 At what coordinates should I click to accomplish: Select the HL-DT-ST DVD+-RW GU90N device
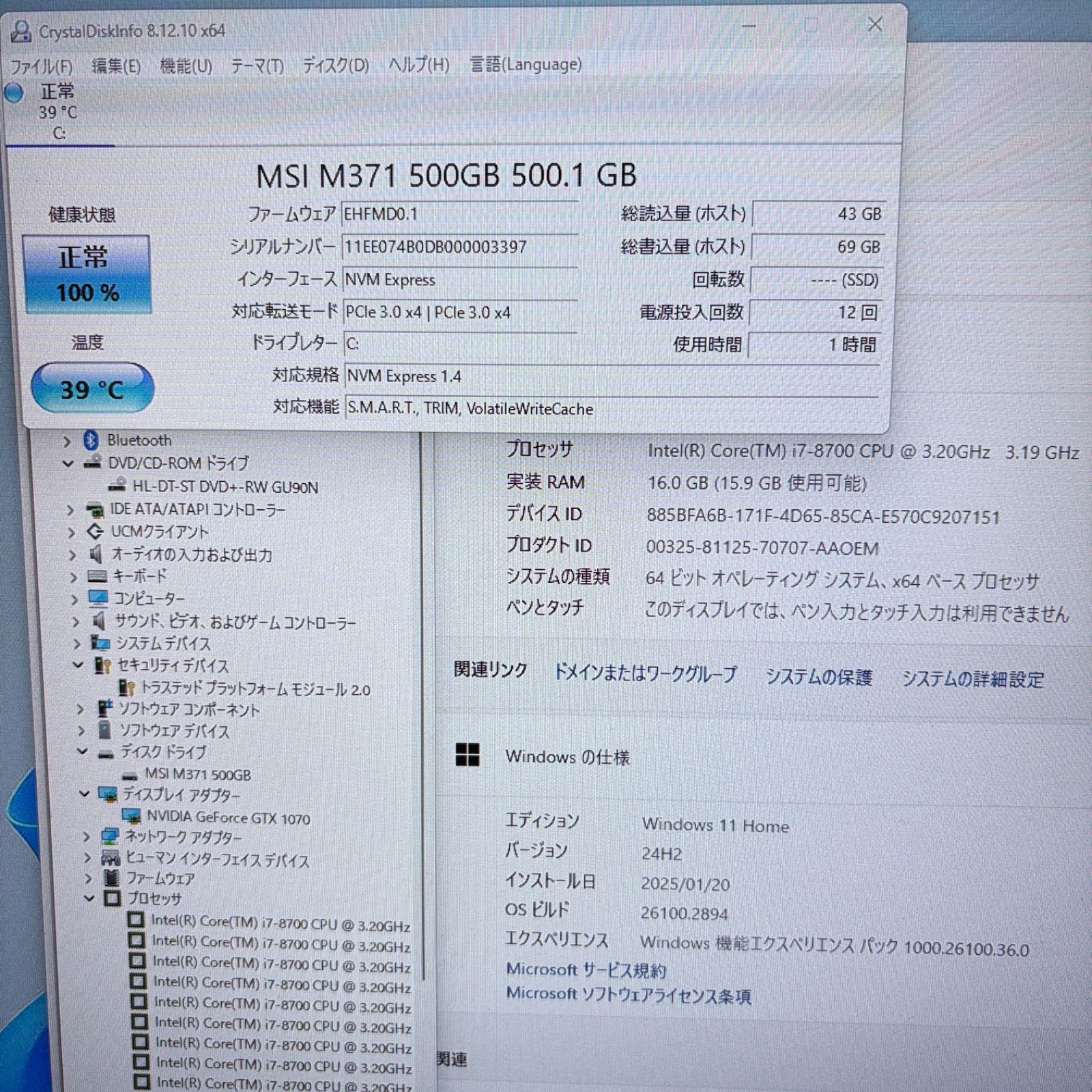pyautogui.click(x=225, y=487)
